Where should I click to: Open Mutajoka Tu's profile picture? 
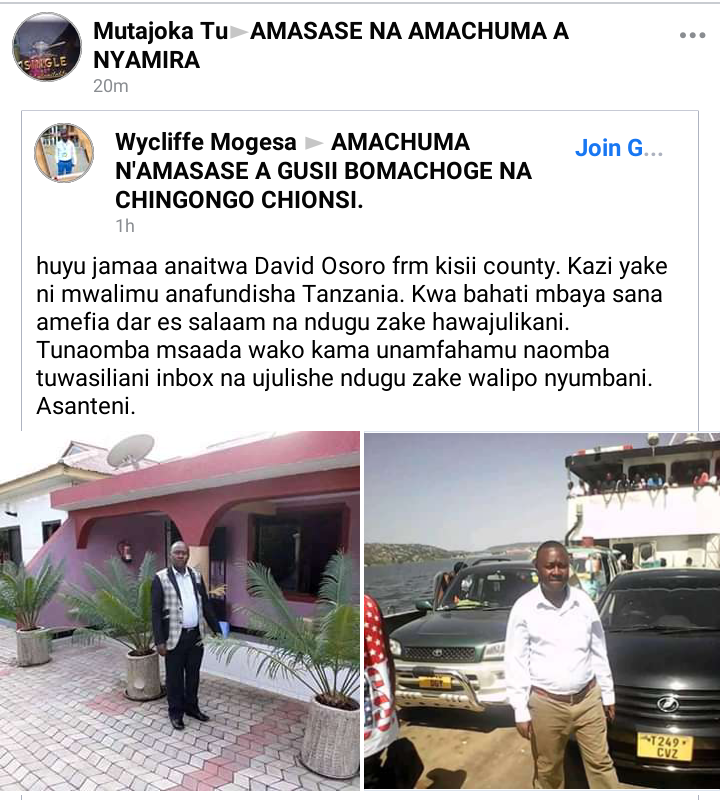coord(46,47)
